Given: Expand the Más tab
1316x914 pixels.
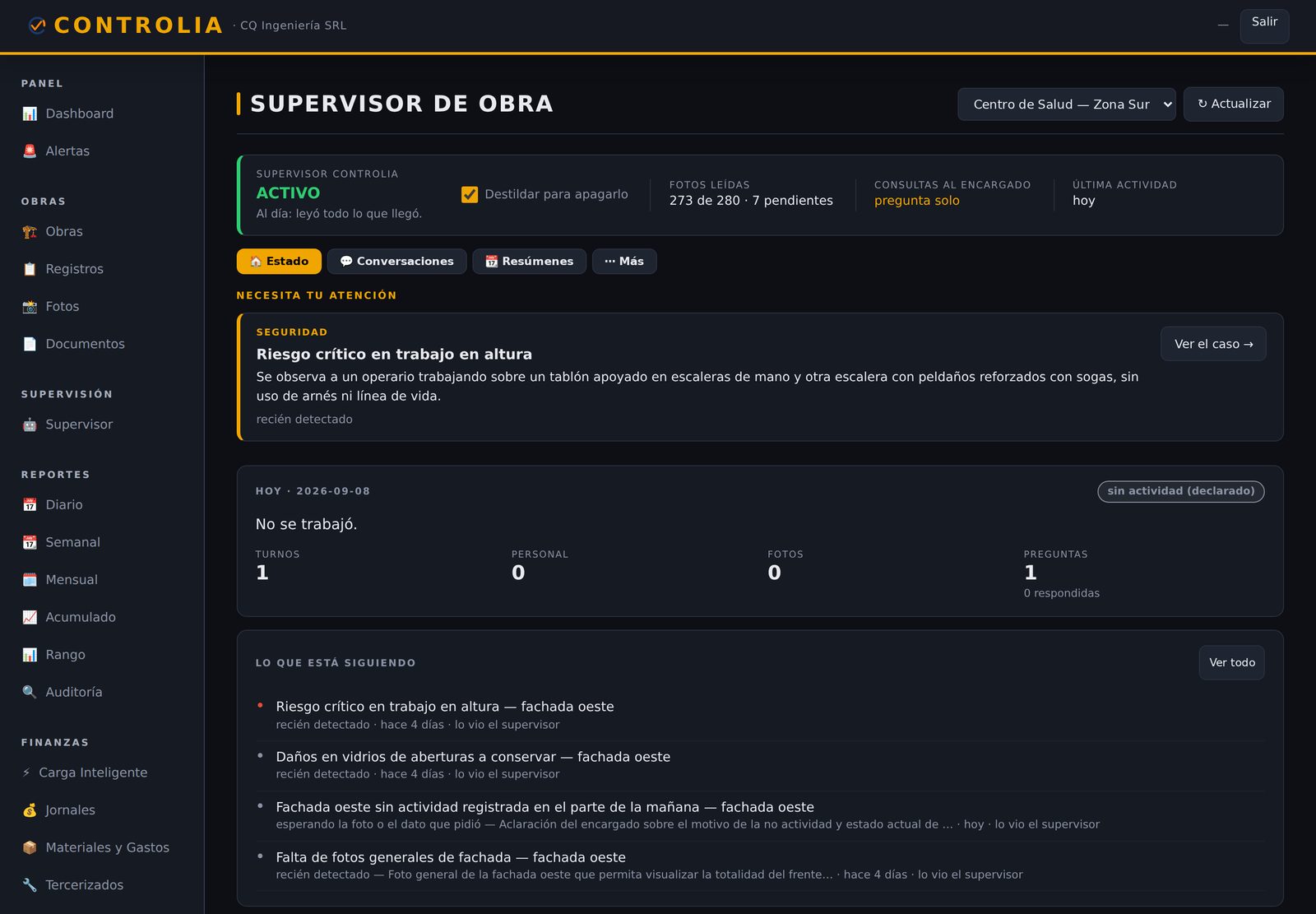Looking at the screenshot, I should [x=624, y=262].
